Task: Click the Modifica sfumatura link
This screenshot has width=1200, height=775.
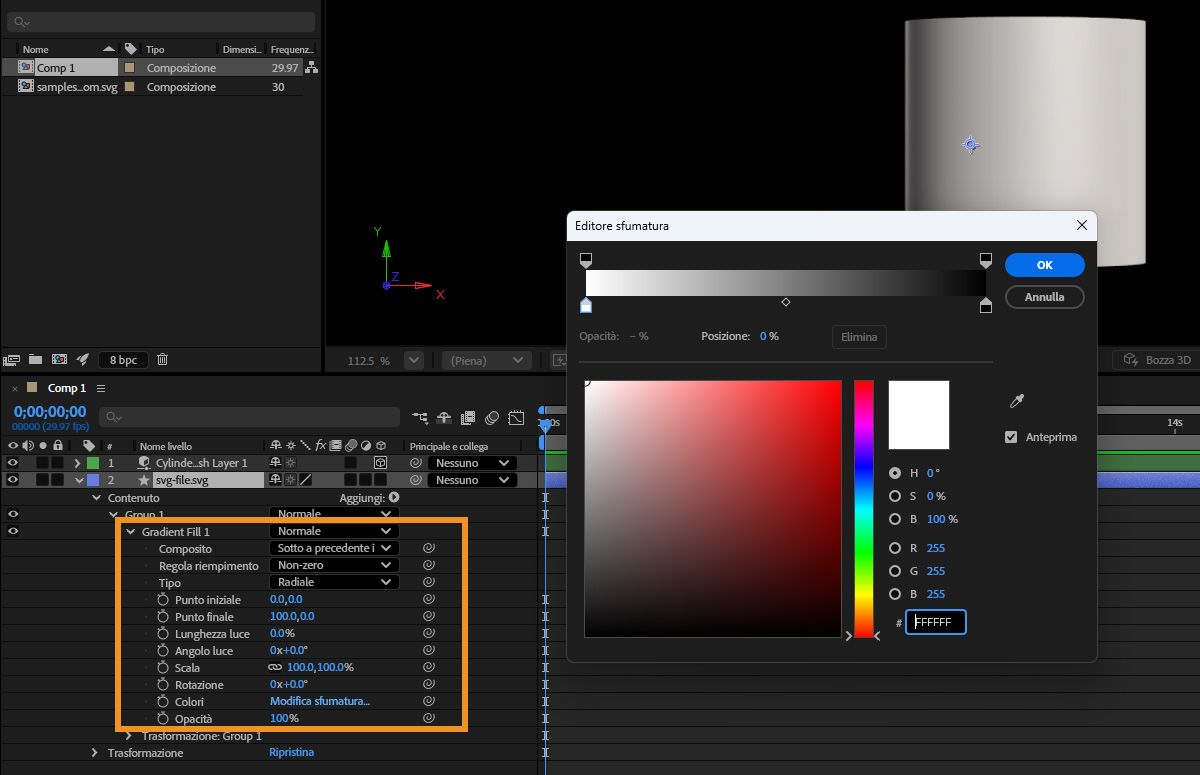Action: 320,701
